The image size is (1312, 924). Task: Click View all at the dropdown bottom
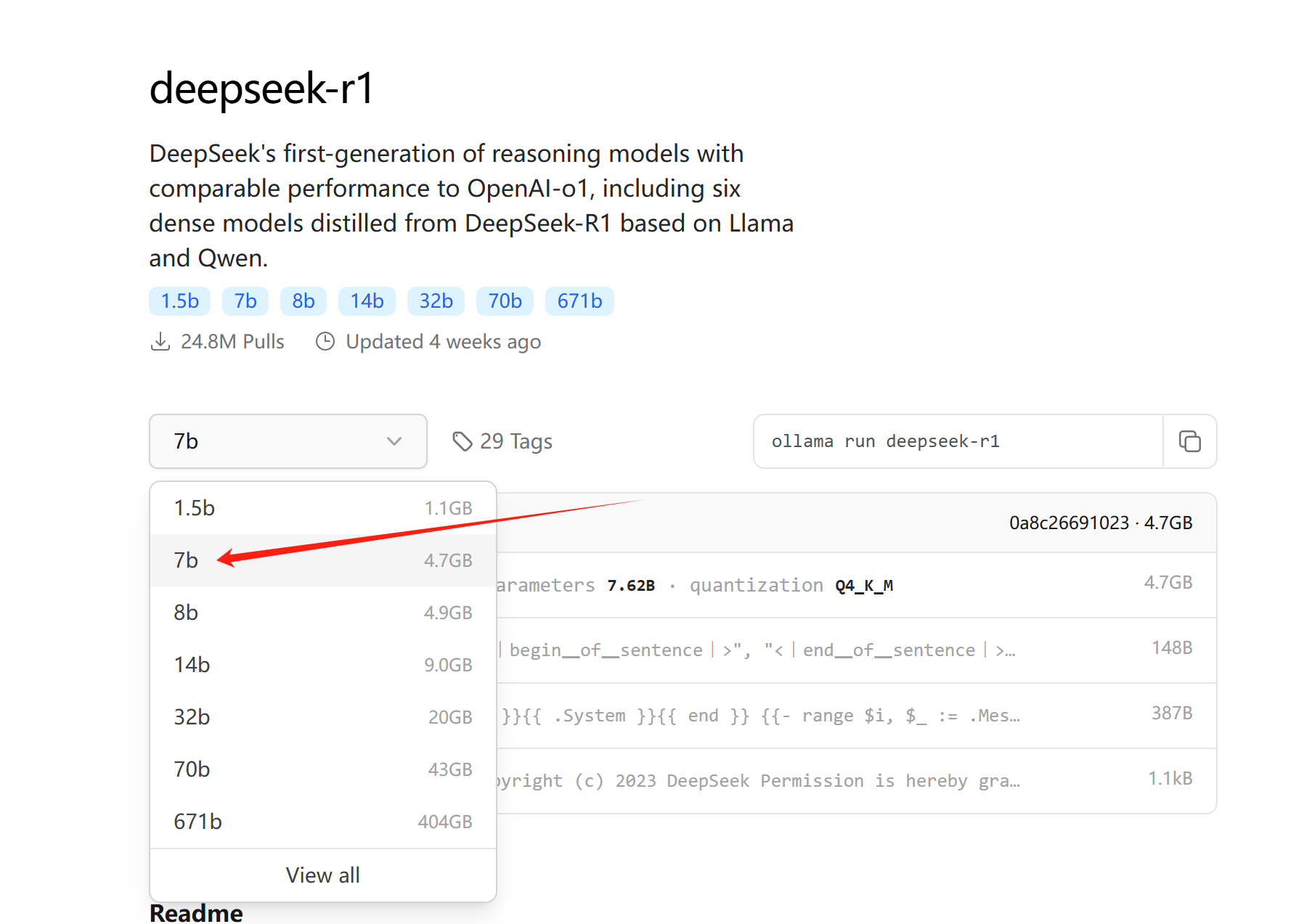pos(323,875)
